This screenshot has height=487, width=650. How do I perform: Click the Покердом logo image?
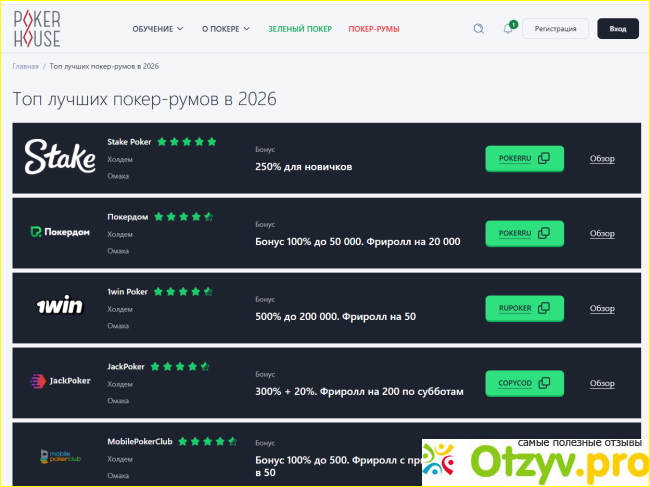(60, 232)
